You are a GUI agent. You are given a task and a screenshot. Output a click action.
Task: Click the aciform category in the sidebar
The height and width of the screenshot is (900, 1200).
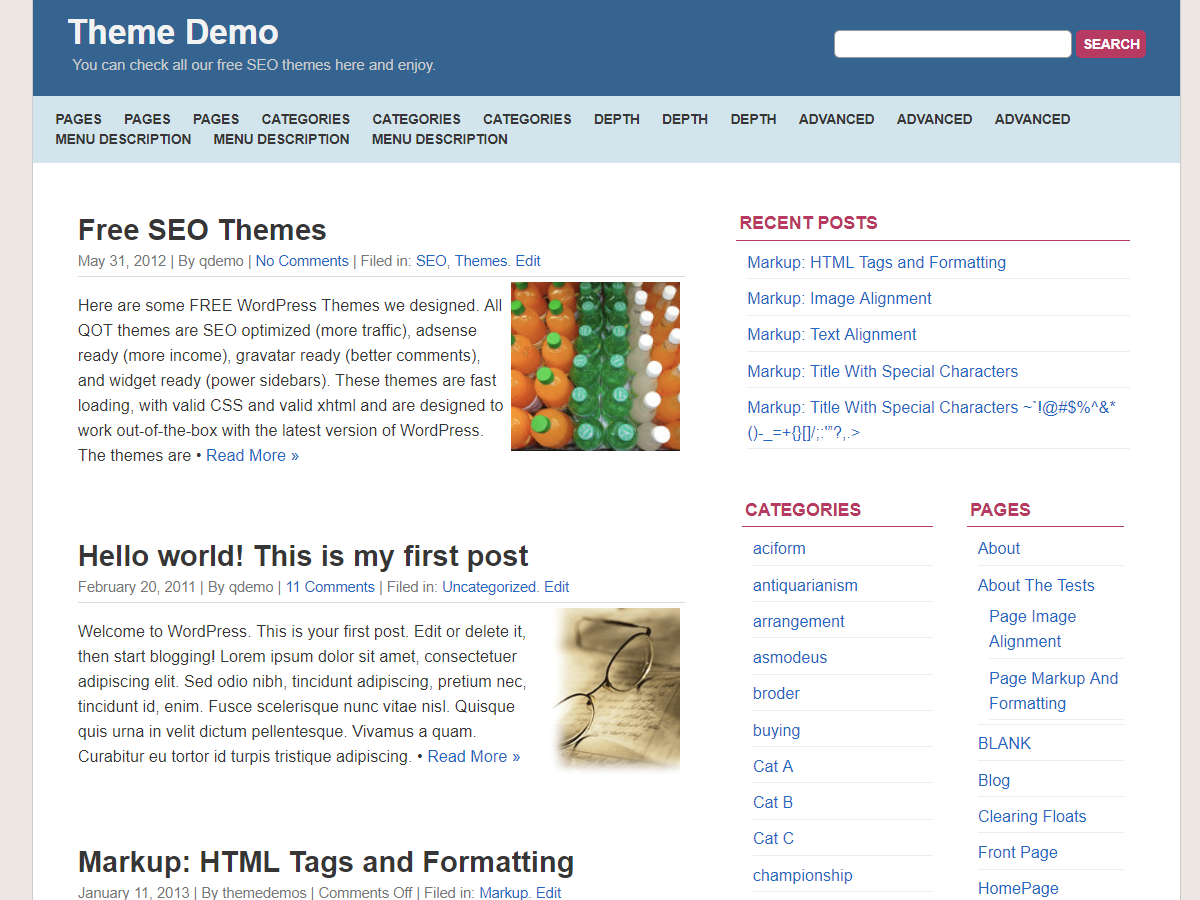[x=779, y=548]
